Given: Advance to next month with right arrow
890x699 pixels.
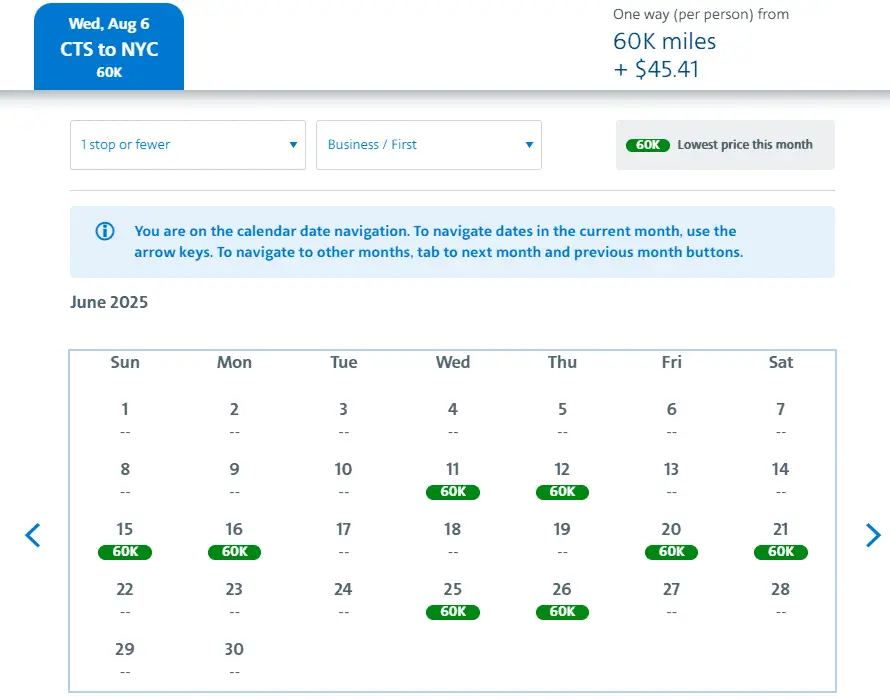Looking at the screenshot, I should (873, 536).
